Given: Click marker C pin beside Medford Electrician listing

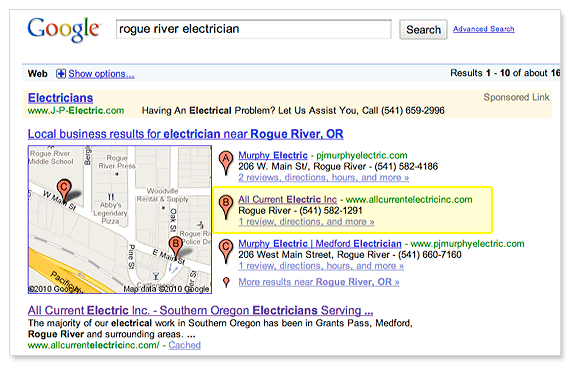Looking at the screenshot, I should tap(226, 251).
